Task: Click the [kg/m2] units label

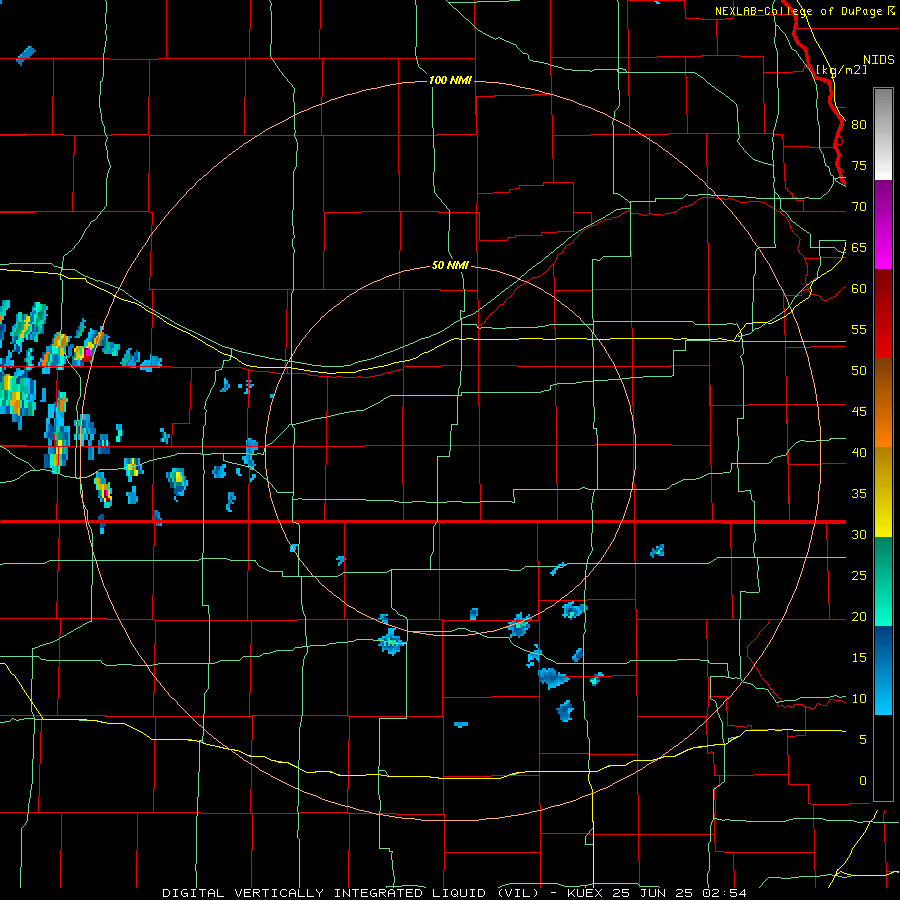Action: coord(841,69)
